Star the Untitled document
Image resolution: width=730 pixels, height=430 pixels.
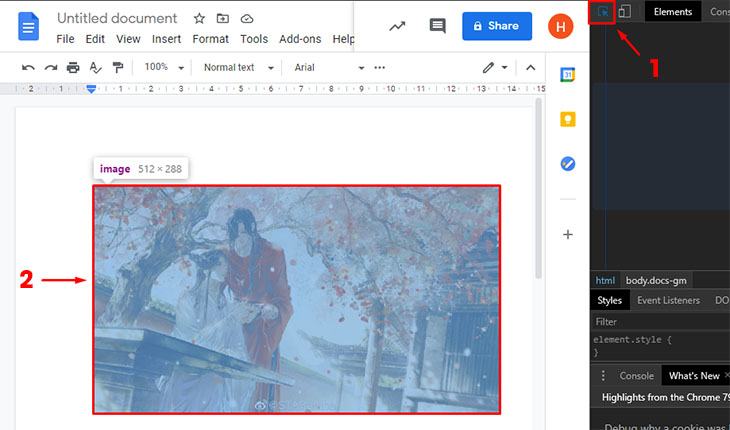pos(199,19)
